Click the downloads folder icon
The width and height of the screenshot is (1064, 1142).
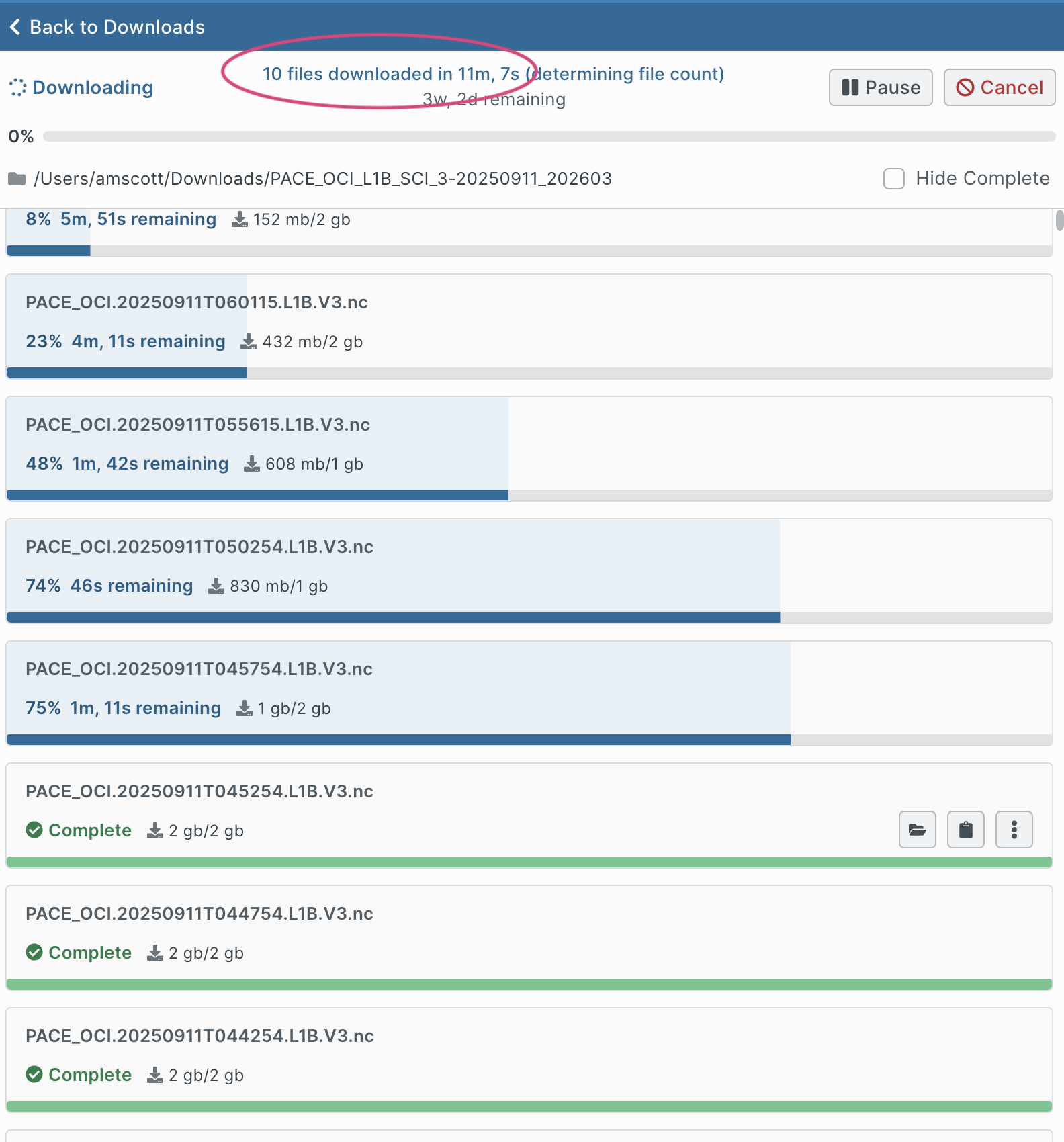(17, 179)
